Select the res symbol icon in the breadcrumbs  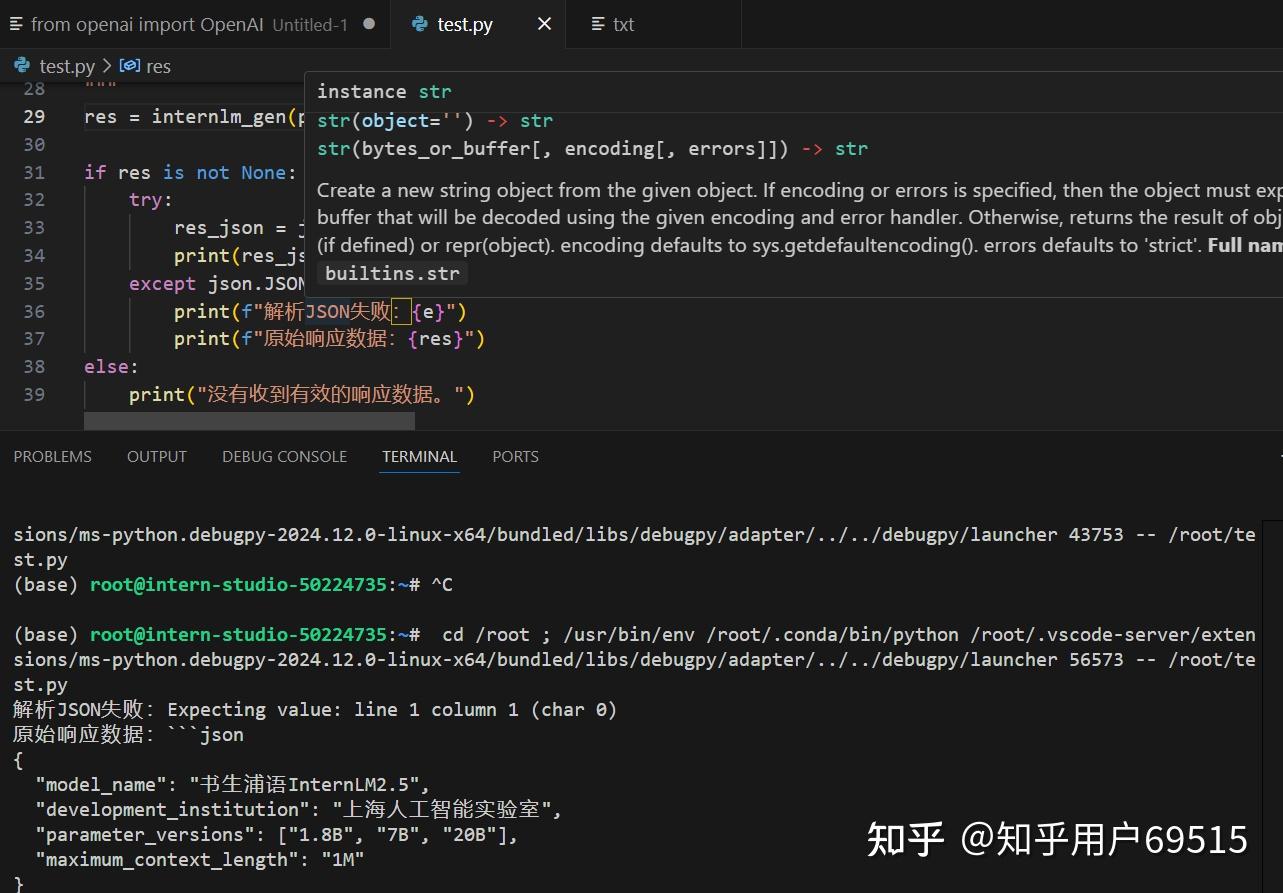click(x=130, y=66)
